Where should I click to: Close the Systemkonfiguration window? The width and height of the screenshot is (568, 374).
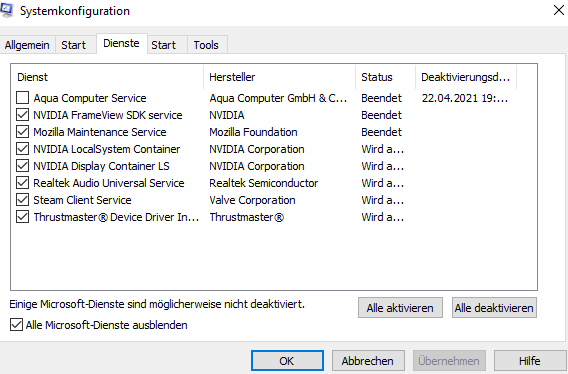(559, 10)
